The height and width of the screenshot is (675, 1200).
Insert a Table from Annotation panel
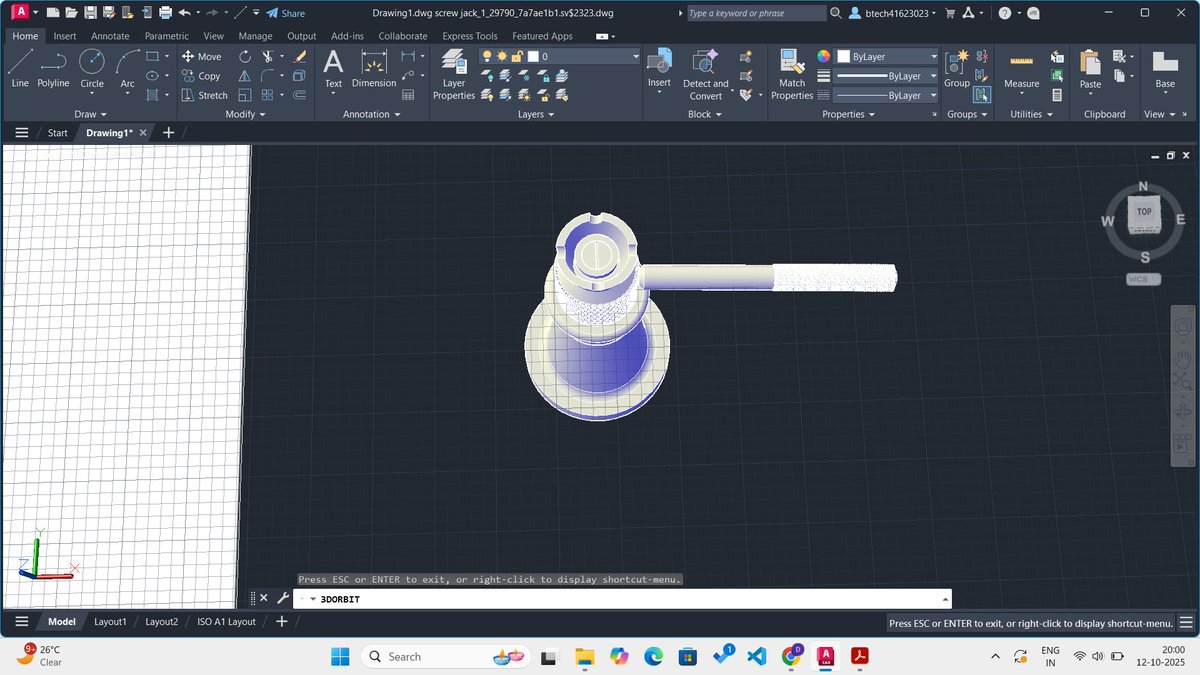point(408,95)
